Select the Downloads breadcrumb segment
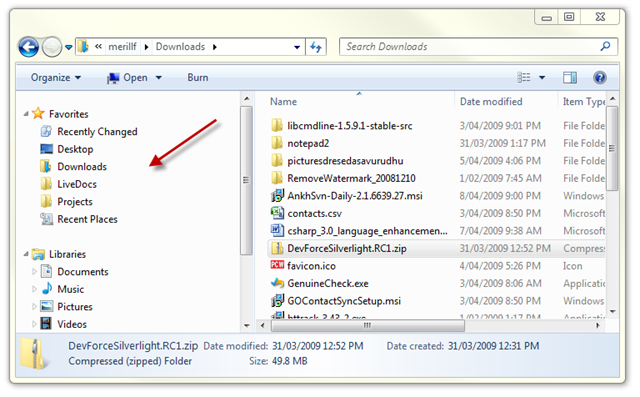Image resolution: width=640 pixels, height=397 pixels. click(x=180, y=47)
